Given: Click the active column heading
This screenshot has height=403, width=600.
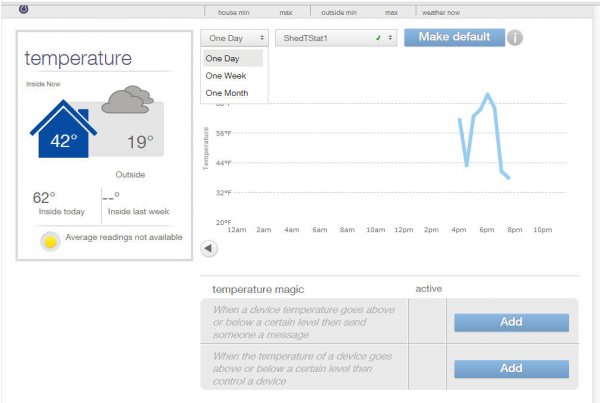Looking at the screenshot, I should [429, 289].
